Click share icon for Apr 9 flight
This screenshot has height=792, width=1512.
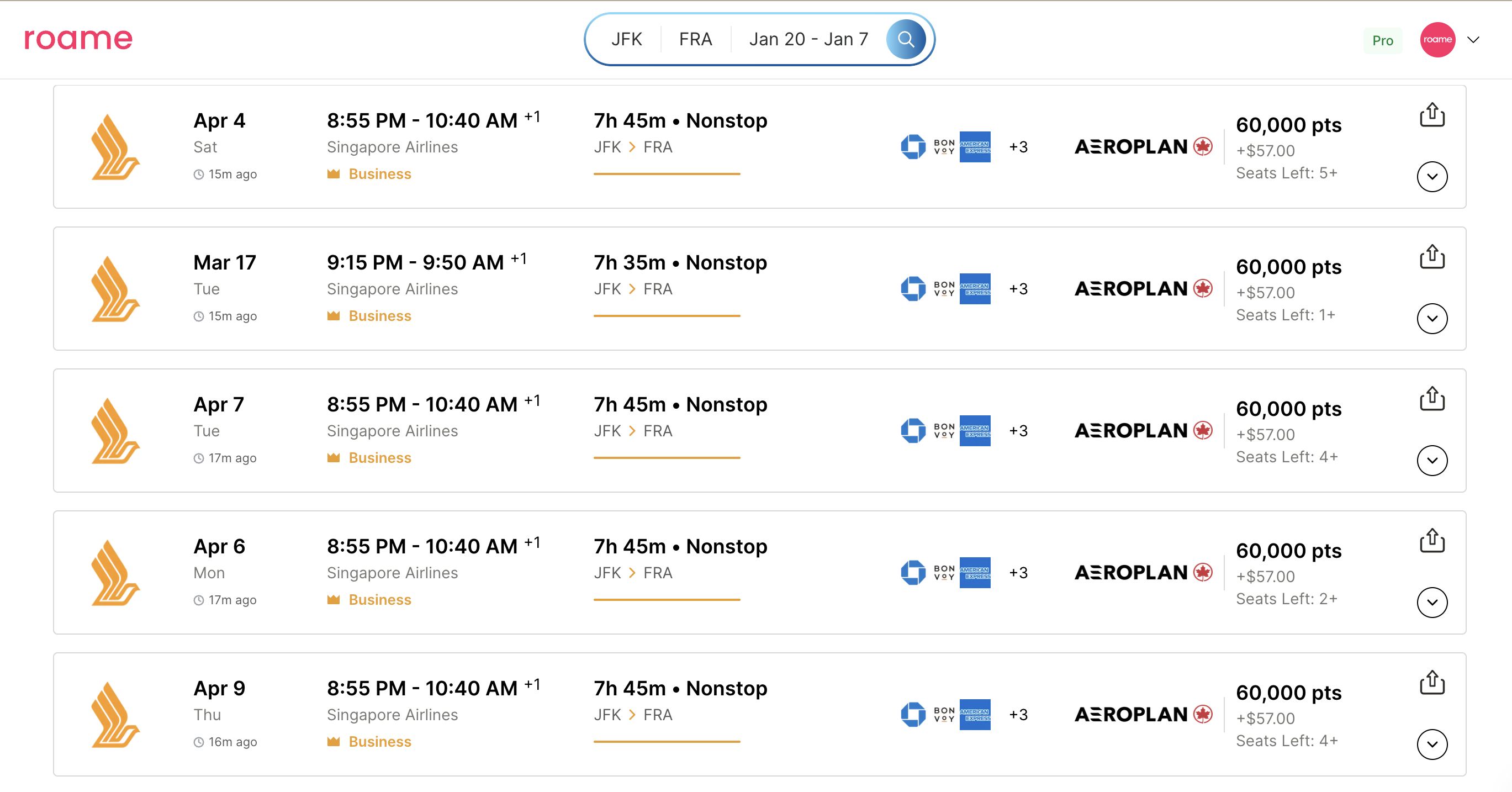(x=1431, y=682)
